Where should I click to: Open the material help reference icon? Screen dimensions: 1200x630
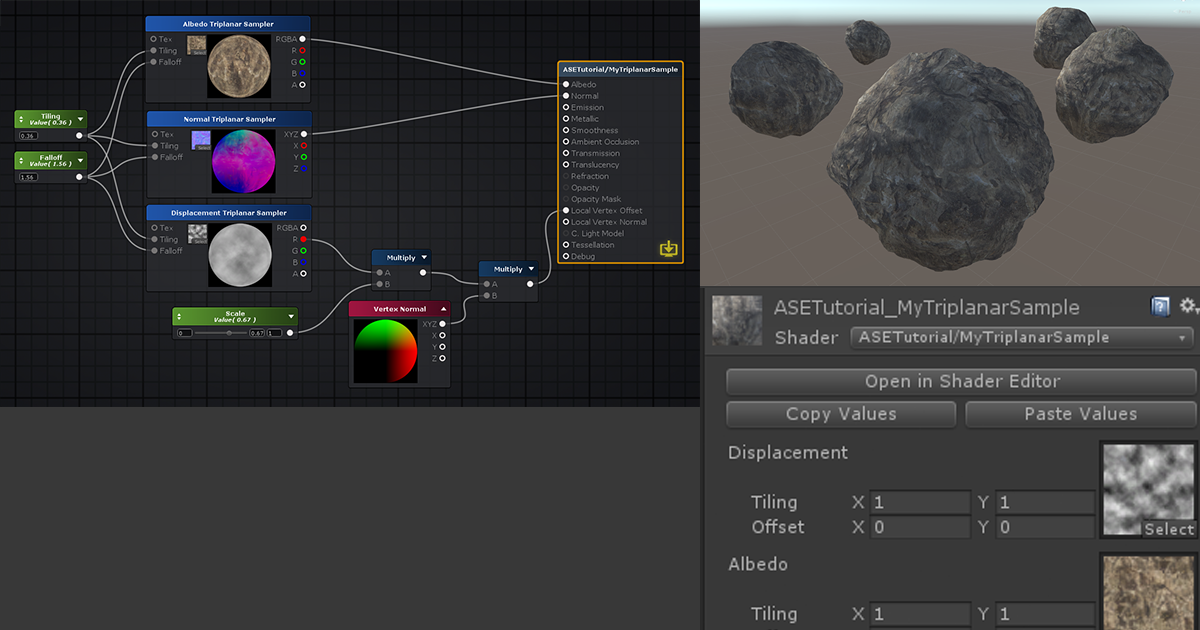(1160, 306)
